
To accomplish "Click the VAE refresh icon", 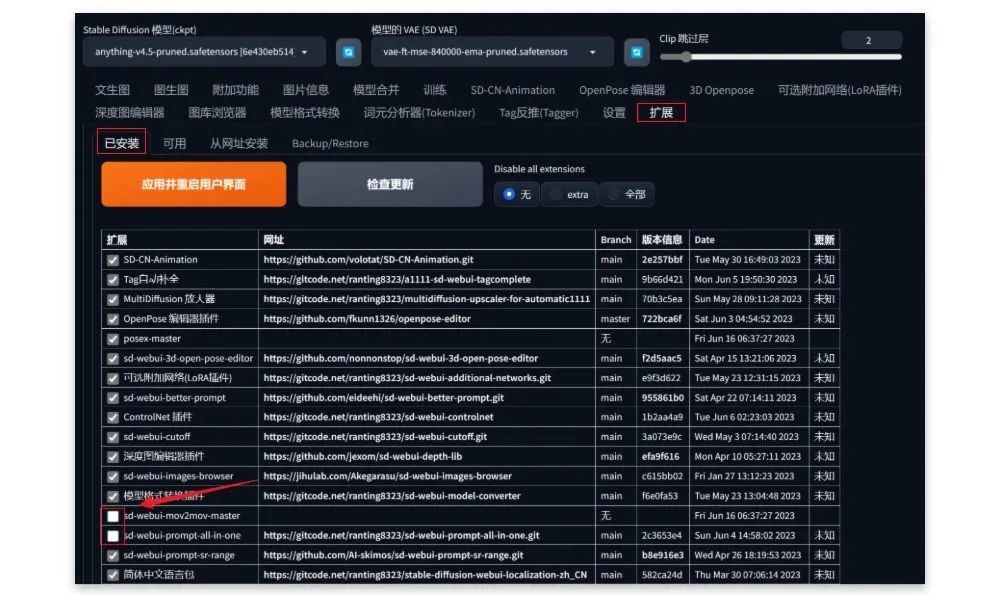I will point(636,52).
